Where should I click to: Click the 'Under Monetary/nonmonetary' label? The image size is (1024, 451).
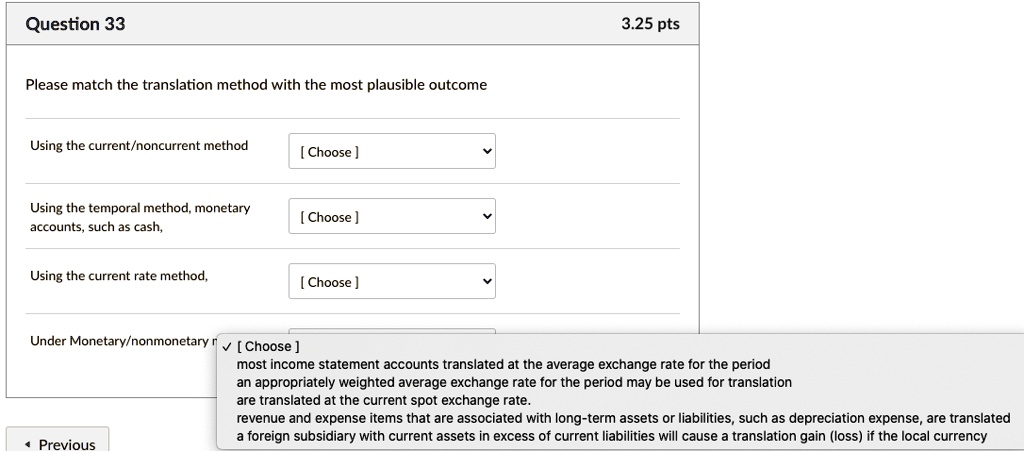point(120,341)
